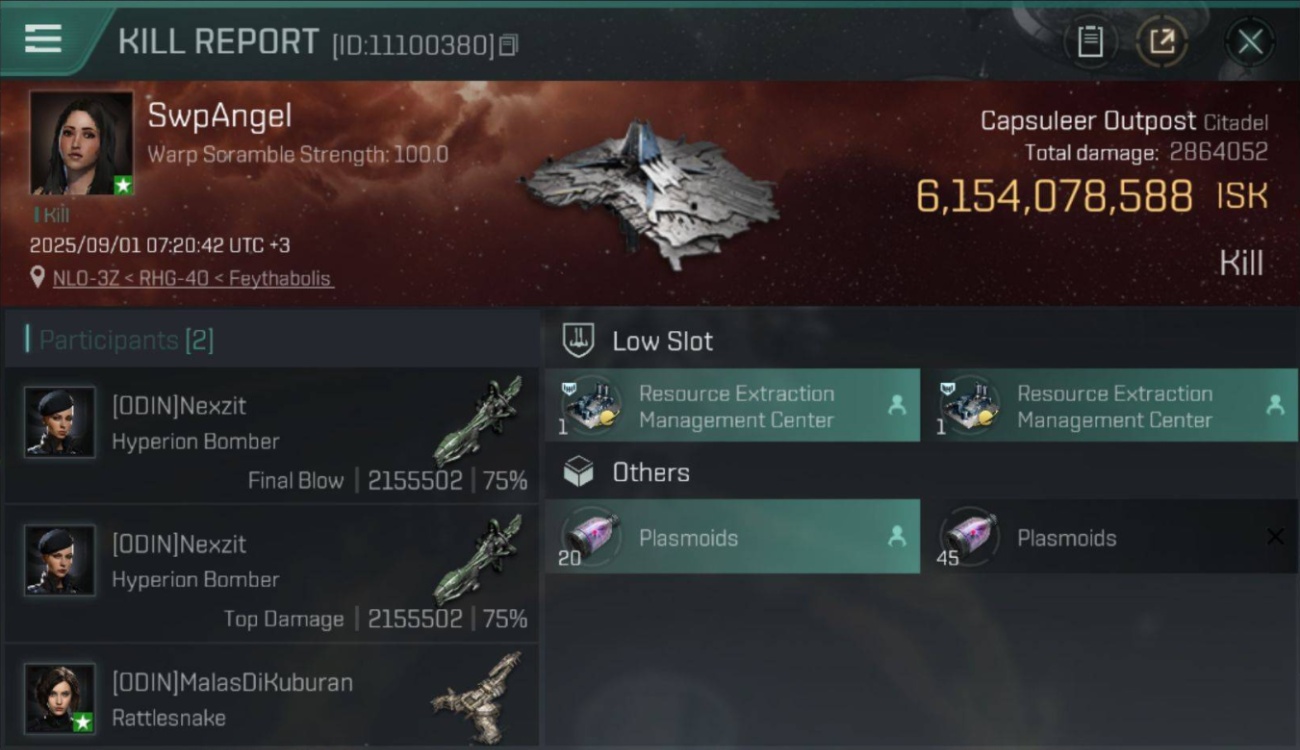The image size is (1300, 750).
Task: Open the hamburger menu
Action: pyautogui.click(x=43, y=40)
